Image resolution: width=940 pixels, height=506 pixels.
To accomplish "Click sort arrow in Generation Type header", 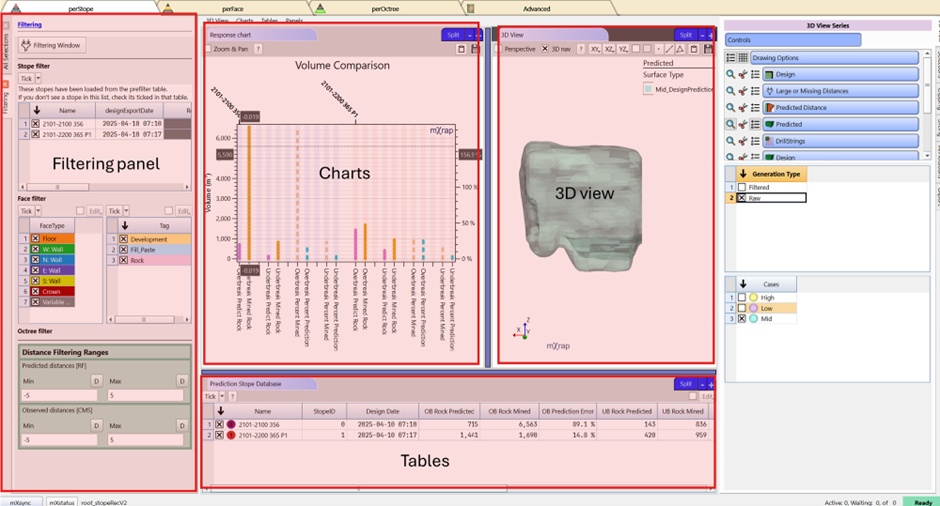I will (x=743, y=174).
